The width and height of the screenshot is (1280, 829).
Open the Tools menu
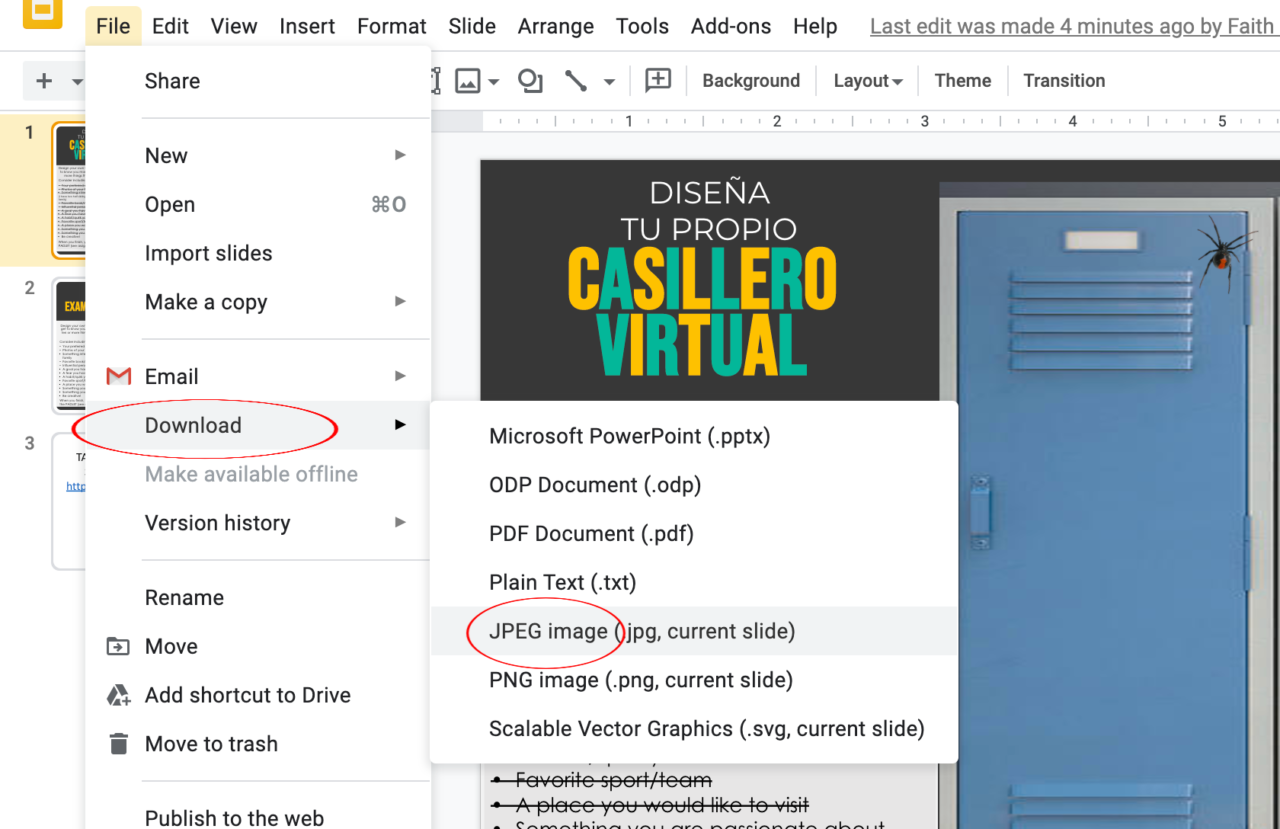[642, 26]
